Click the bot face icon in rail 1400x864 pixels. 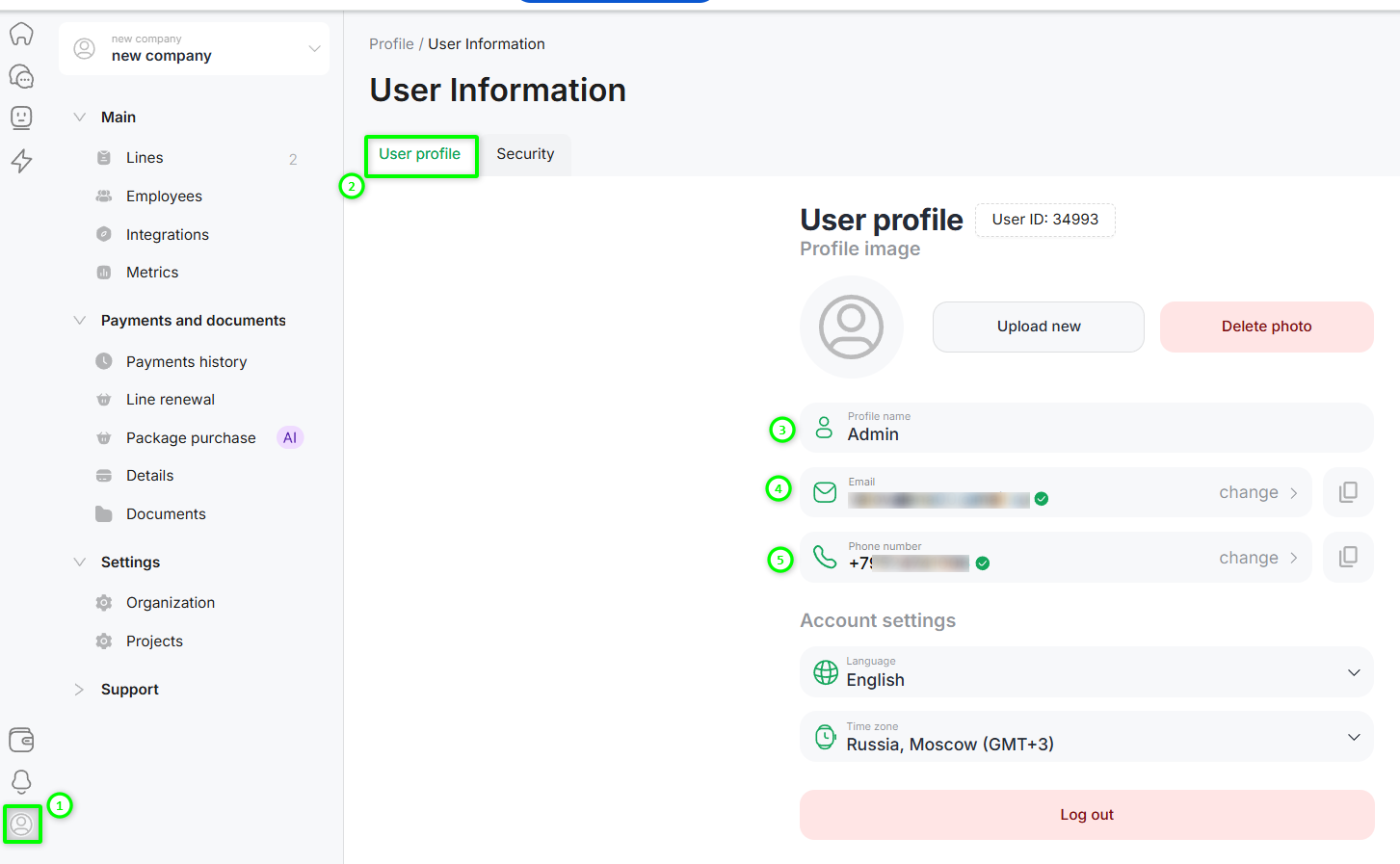[21, 118]
